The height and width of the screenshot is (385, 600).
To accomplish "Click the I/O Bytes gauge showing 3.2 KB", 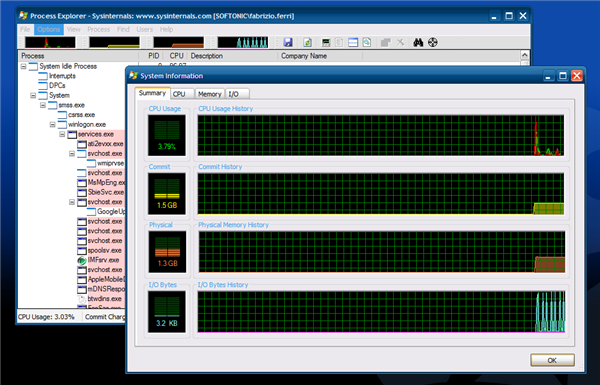I will 167,312.
